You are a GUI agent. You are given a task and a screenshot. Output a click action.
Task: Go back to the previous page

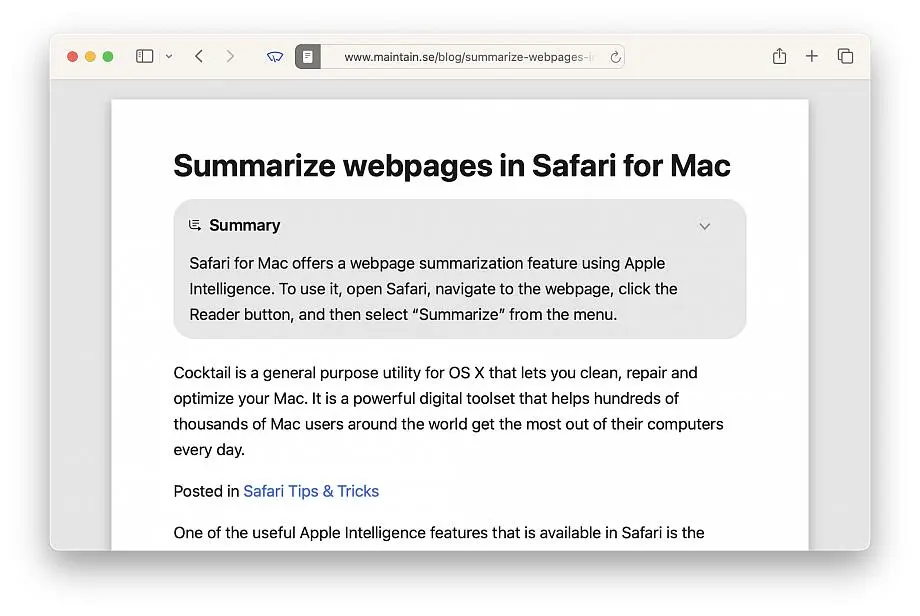click(x=199, y=56)
